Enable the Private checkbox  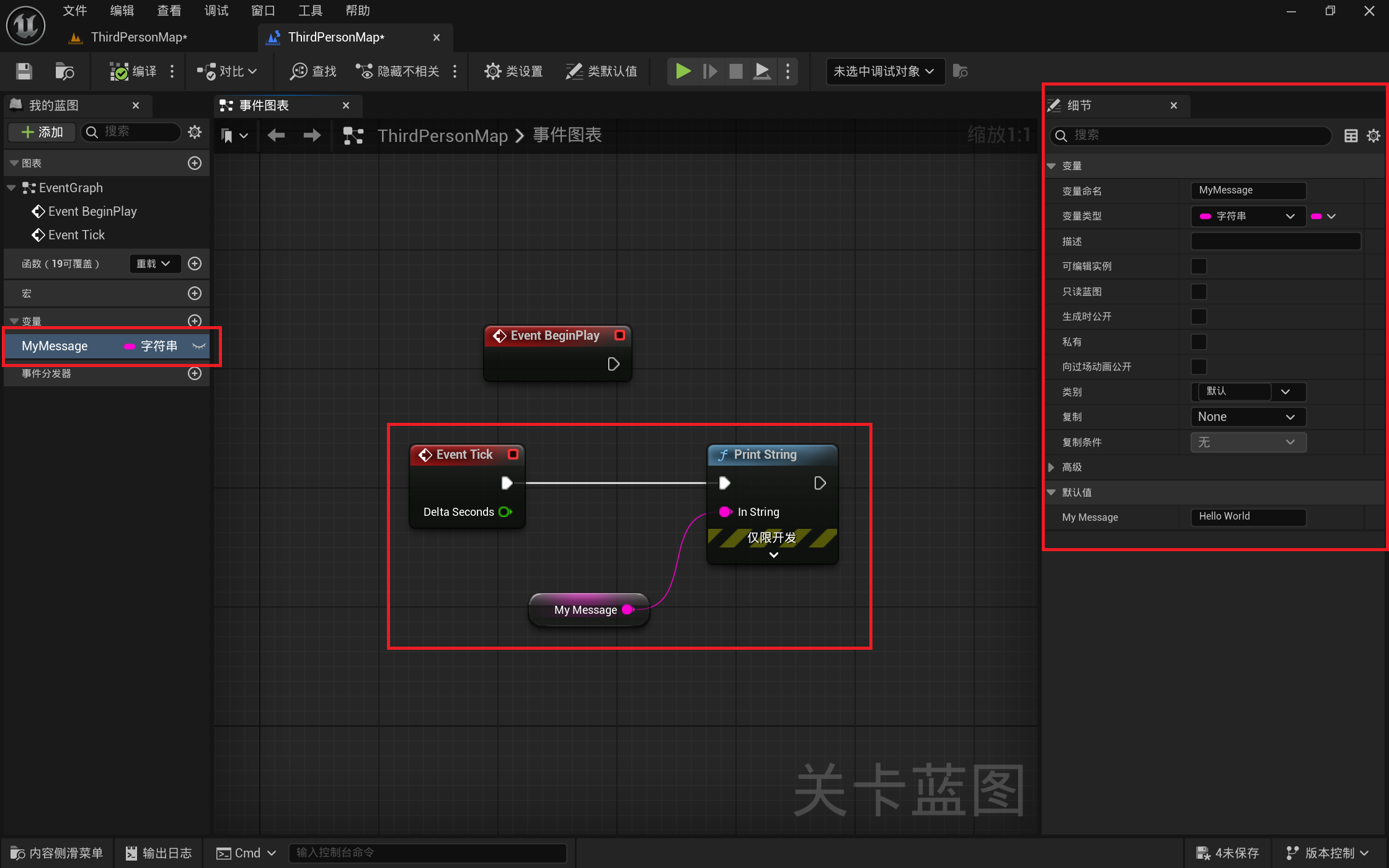point(1199,342)
